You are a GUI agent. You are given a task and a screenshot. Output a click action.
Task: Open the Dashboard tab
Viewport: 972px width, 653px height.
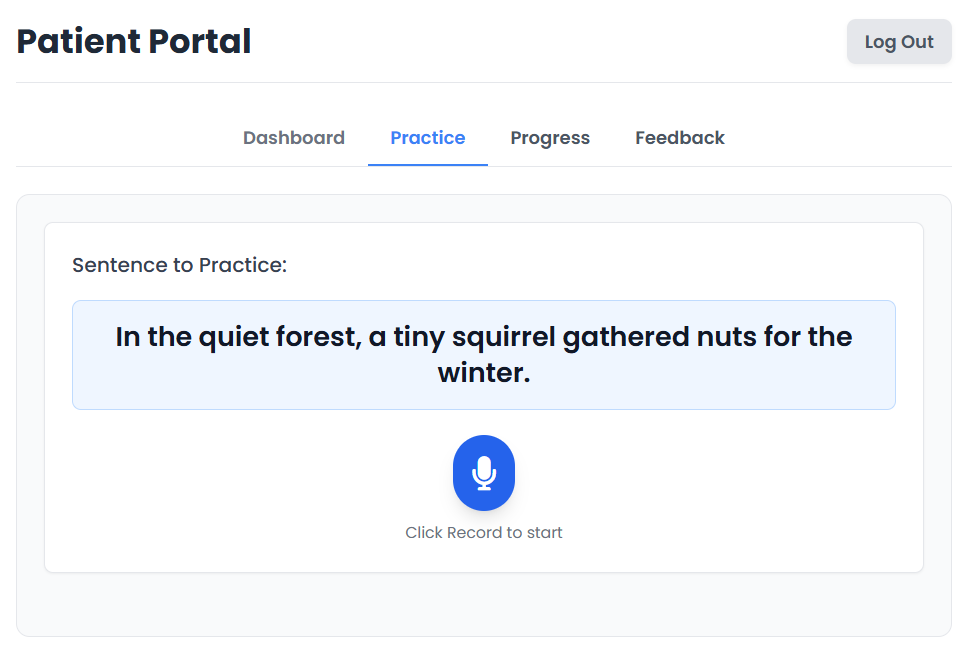(294, 138)
